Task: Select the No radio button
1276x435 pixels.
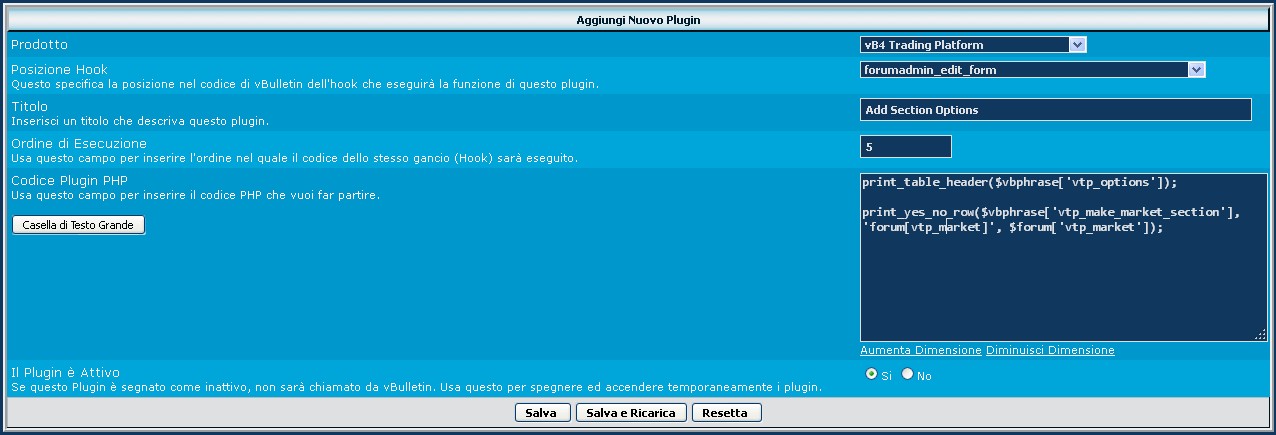Action: click(908, 374)
